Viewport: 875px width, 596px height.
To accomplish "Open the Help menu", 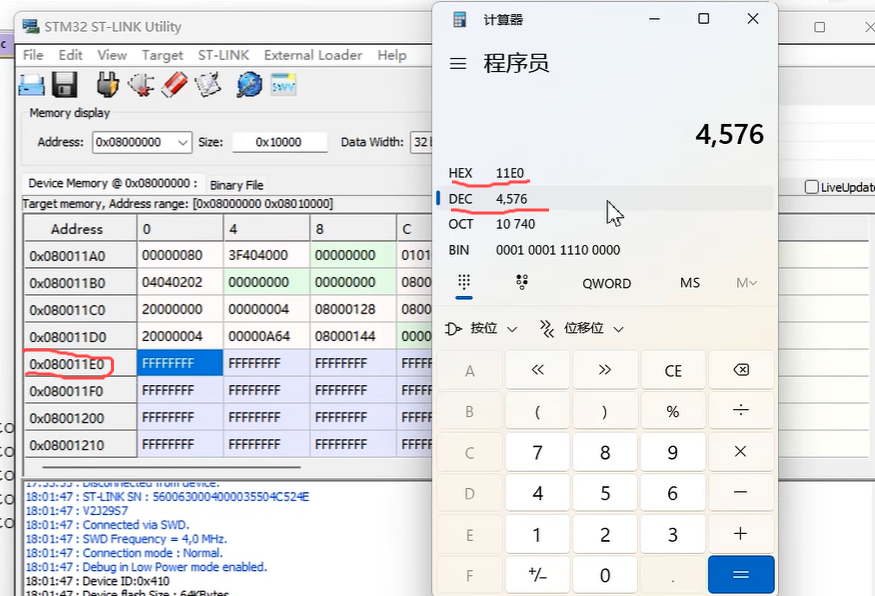I will [392, 55].
